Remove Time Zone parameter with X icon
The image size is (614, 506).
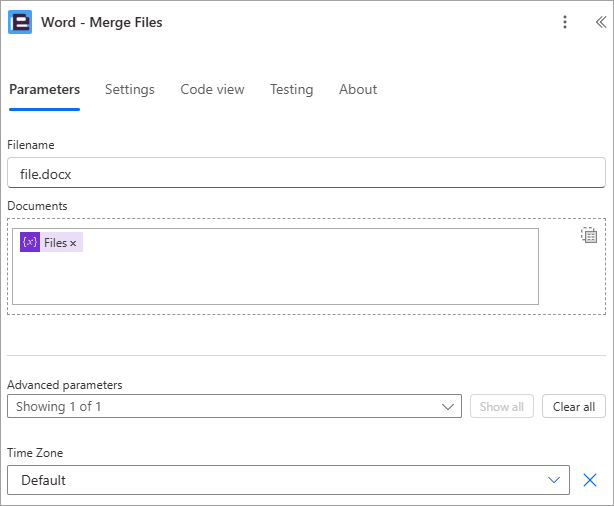point(590,480)
